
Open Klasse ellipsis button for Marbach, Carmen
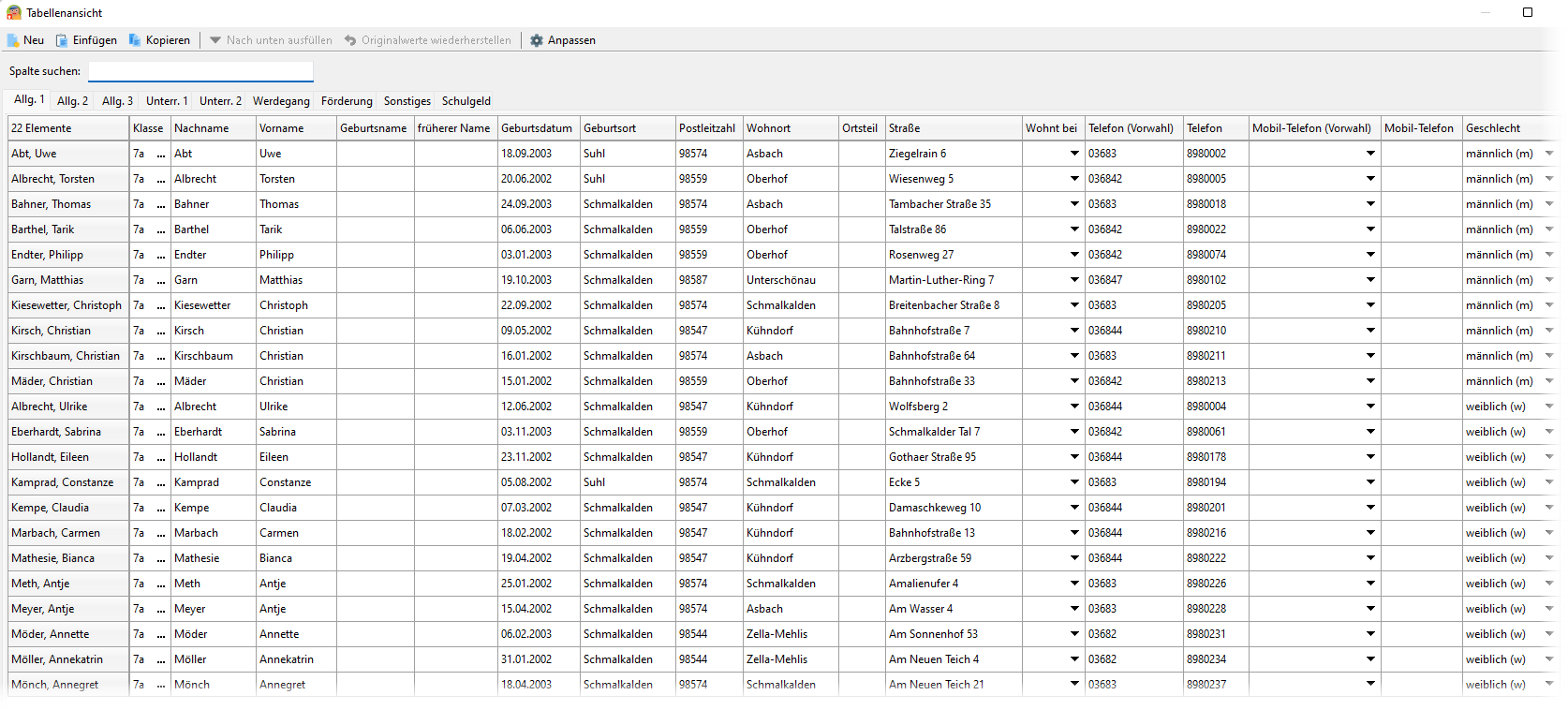(x=161, y=533)
